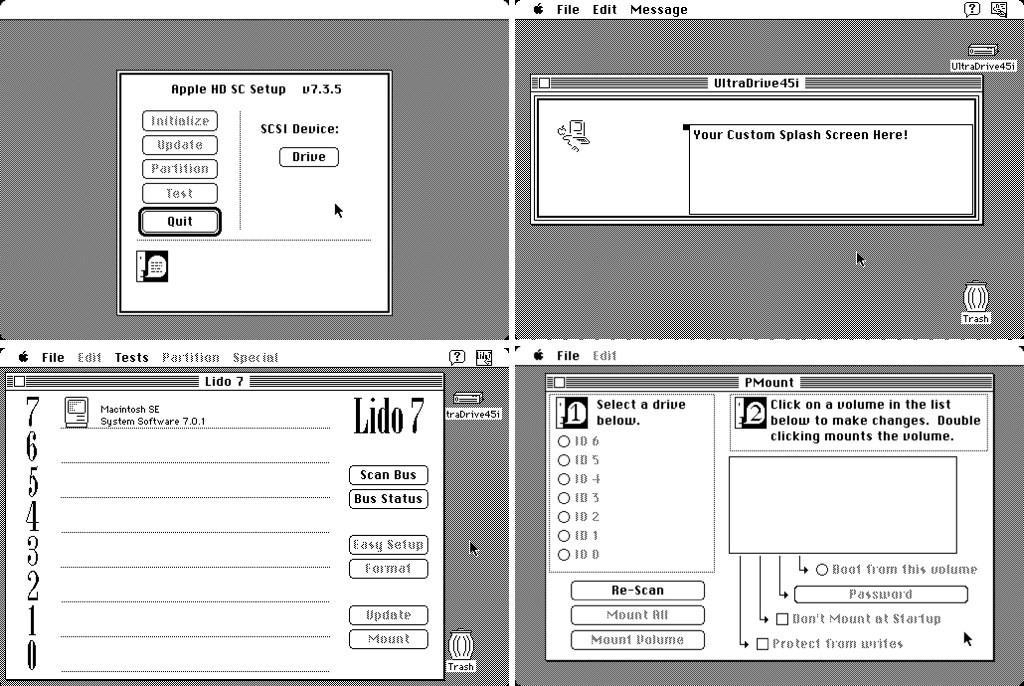Select the 'Boot from this volume' radio button

822,570
